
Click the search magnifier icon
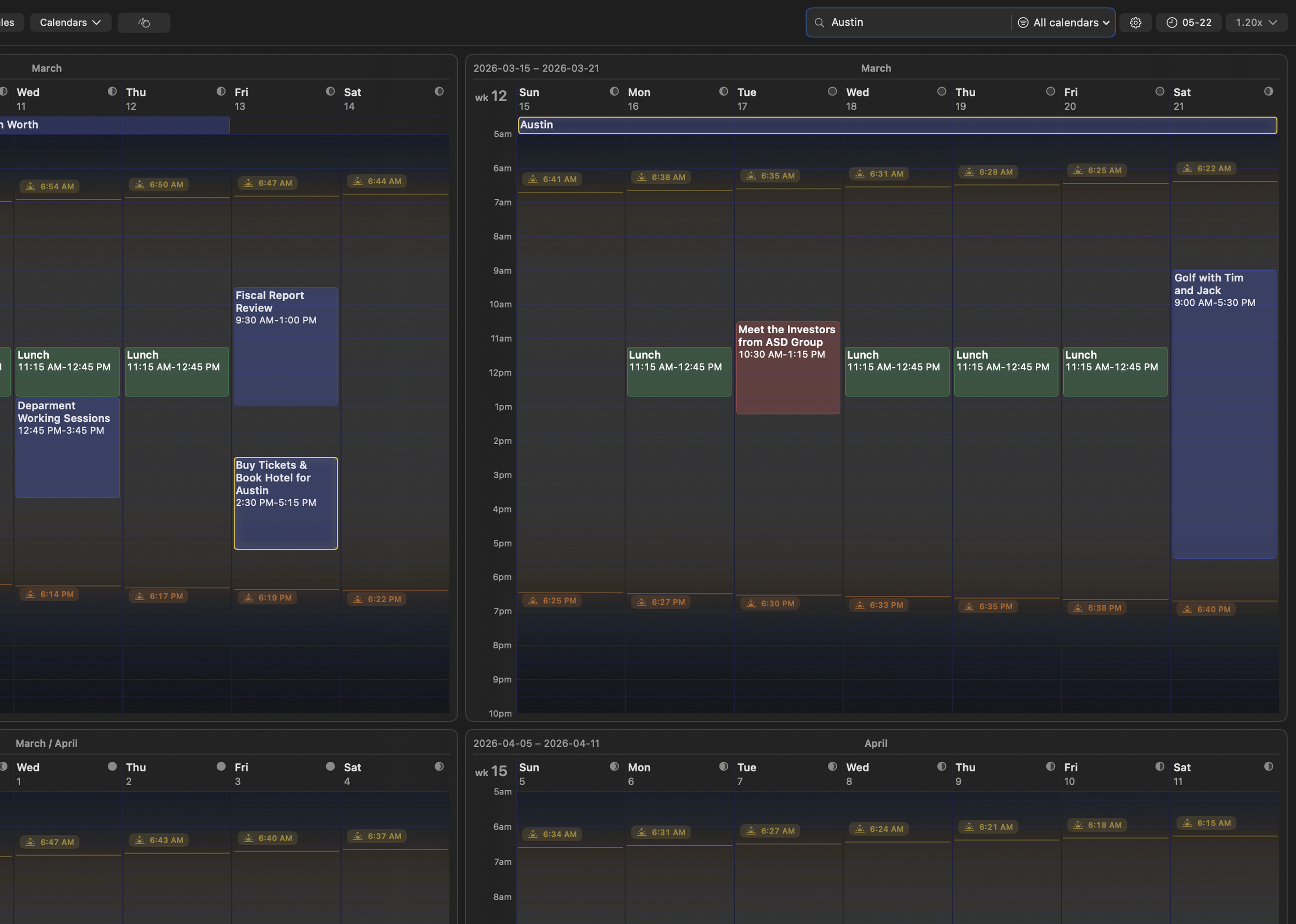[x=819, y=23]
